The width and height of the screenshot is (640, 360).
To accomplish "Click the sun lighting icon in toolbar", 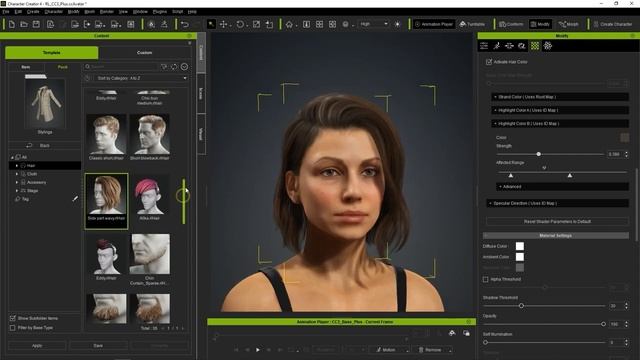I will pos(397,24).
